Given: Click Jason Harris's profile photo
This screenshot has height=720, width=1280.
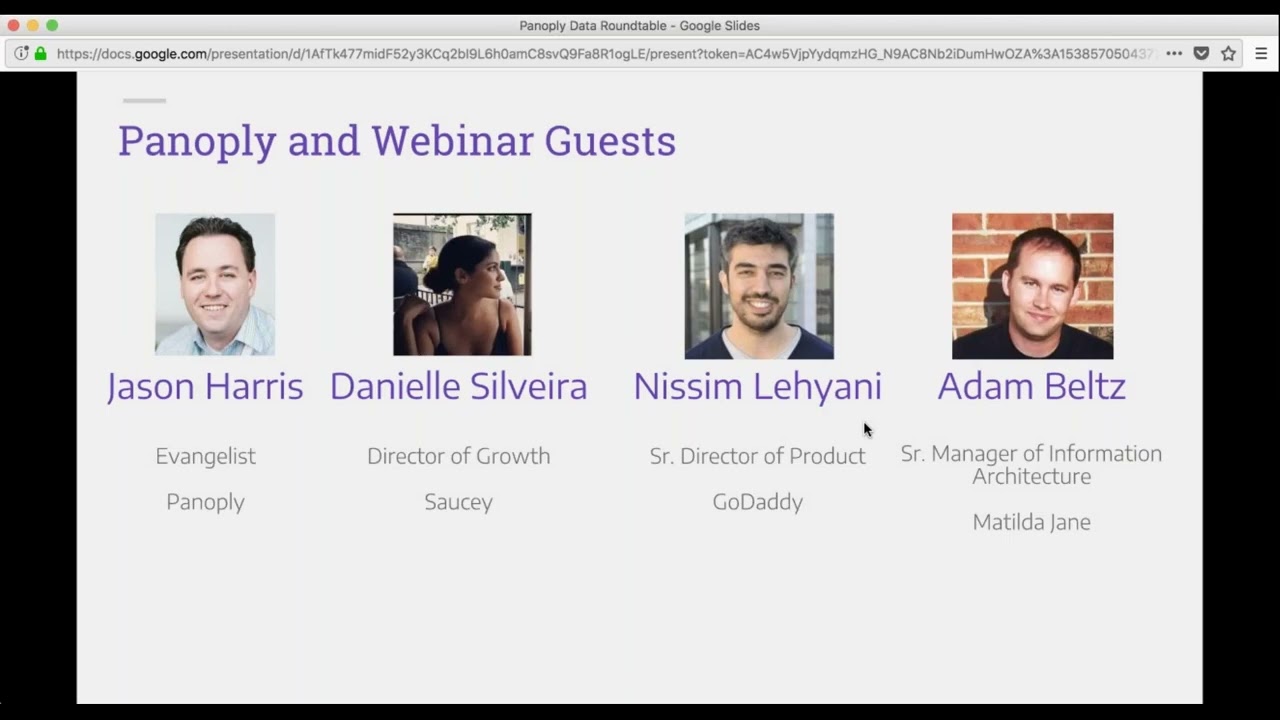Looking at the screenshot, I should [x=215, y=284].
